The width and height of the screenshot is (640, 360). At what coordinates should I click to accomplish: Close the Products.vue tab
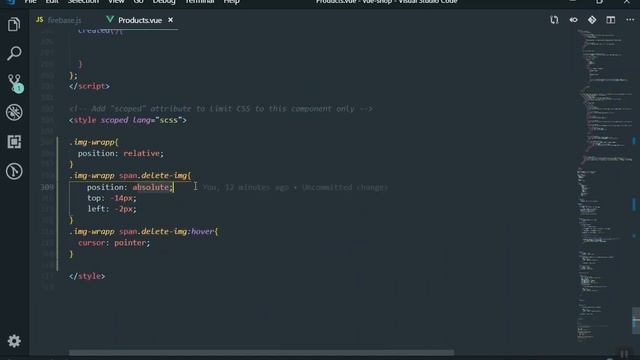(x=171, y=20)
